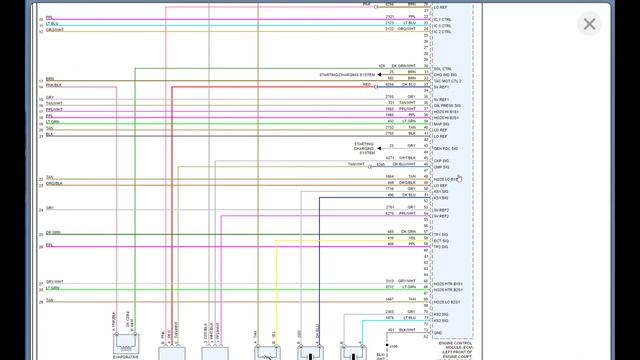Click the TAC MOT CTL 2 label

(x=447, y=81)
